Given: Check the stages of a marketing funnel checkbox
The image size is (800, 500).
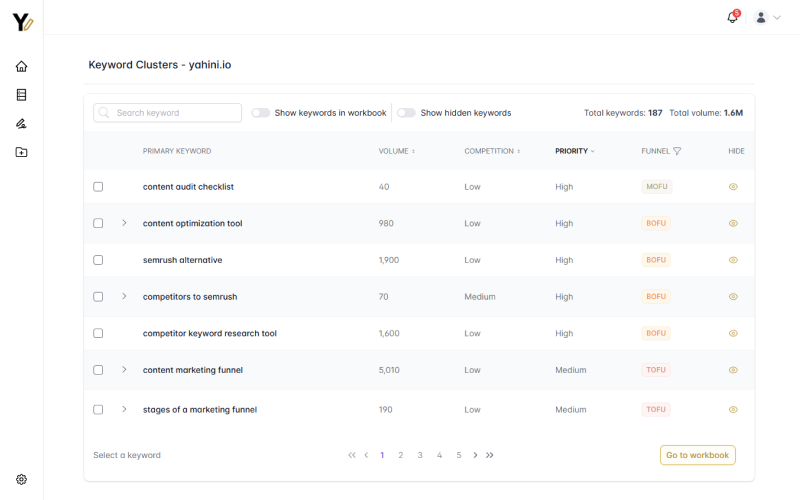Looking at the screenshot, I should click(x=98, y=410).
